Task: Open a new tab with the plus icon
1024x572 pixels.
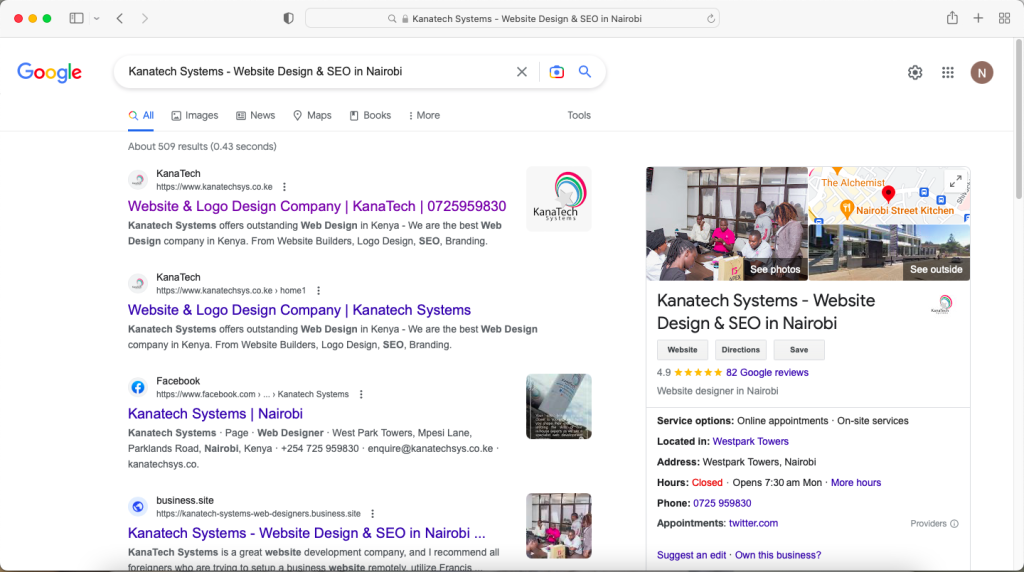Action: [x=978, y=18]
